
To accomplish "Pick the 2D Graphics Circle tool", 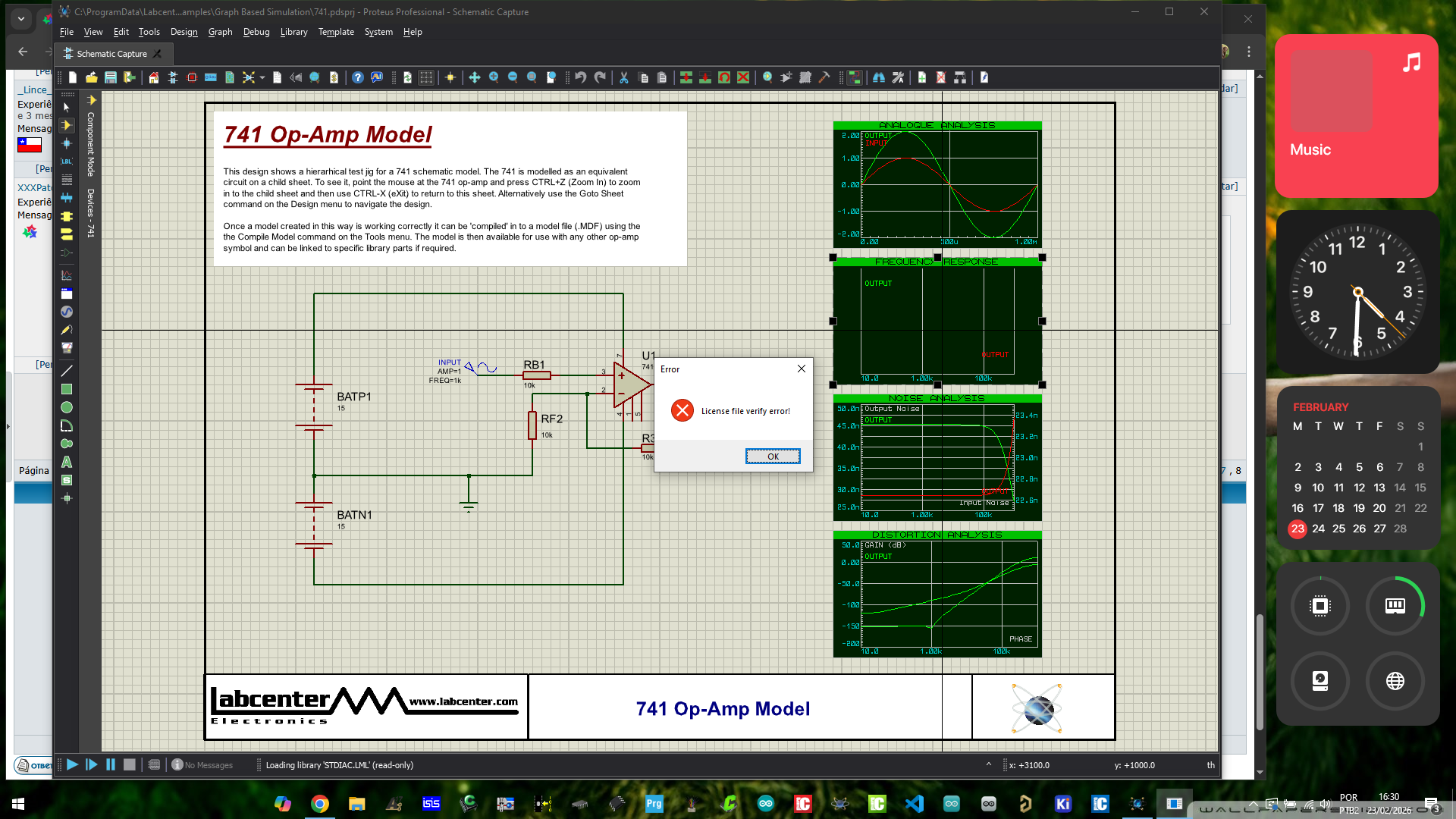I will pos(67,407).
